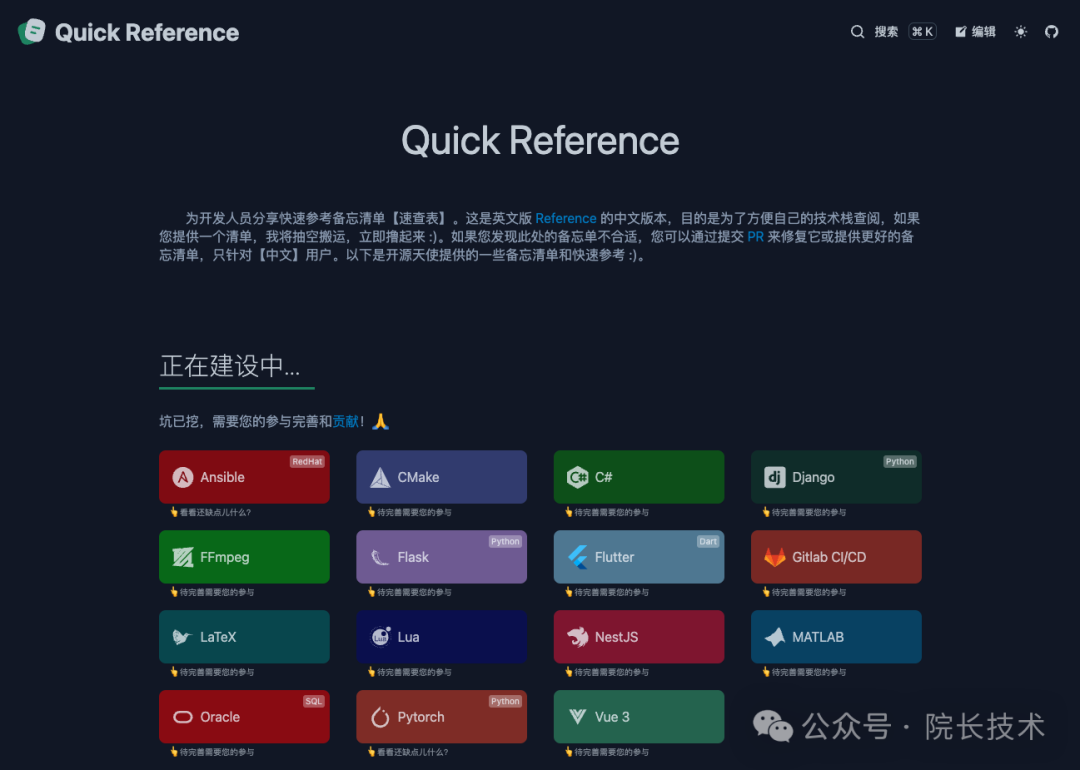Click the Flutter logo icon
Image resolution: width=1080 pixels, height=770 pixels.
pos(577,557)
